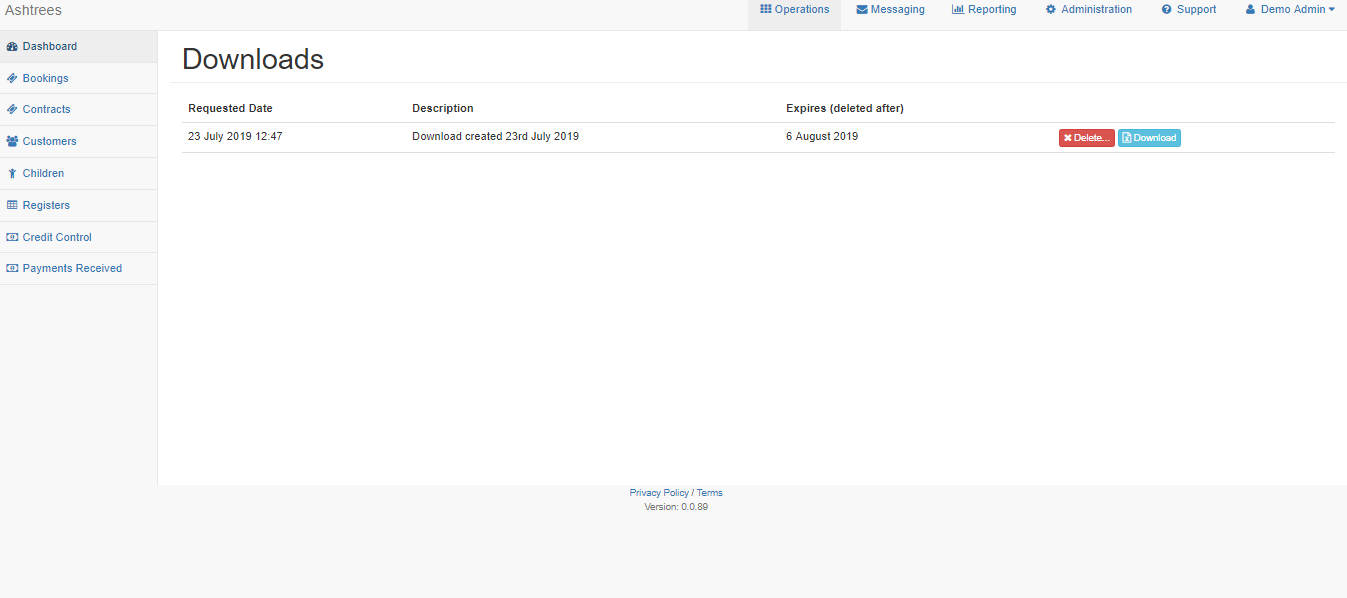Click the Credit Control money icon
The width and height of the screenshot is (1347, 598).
point(12,237)
